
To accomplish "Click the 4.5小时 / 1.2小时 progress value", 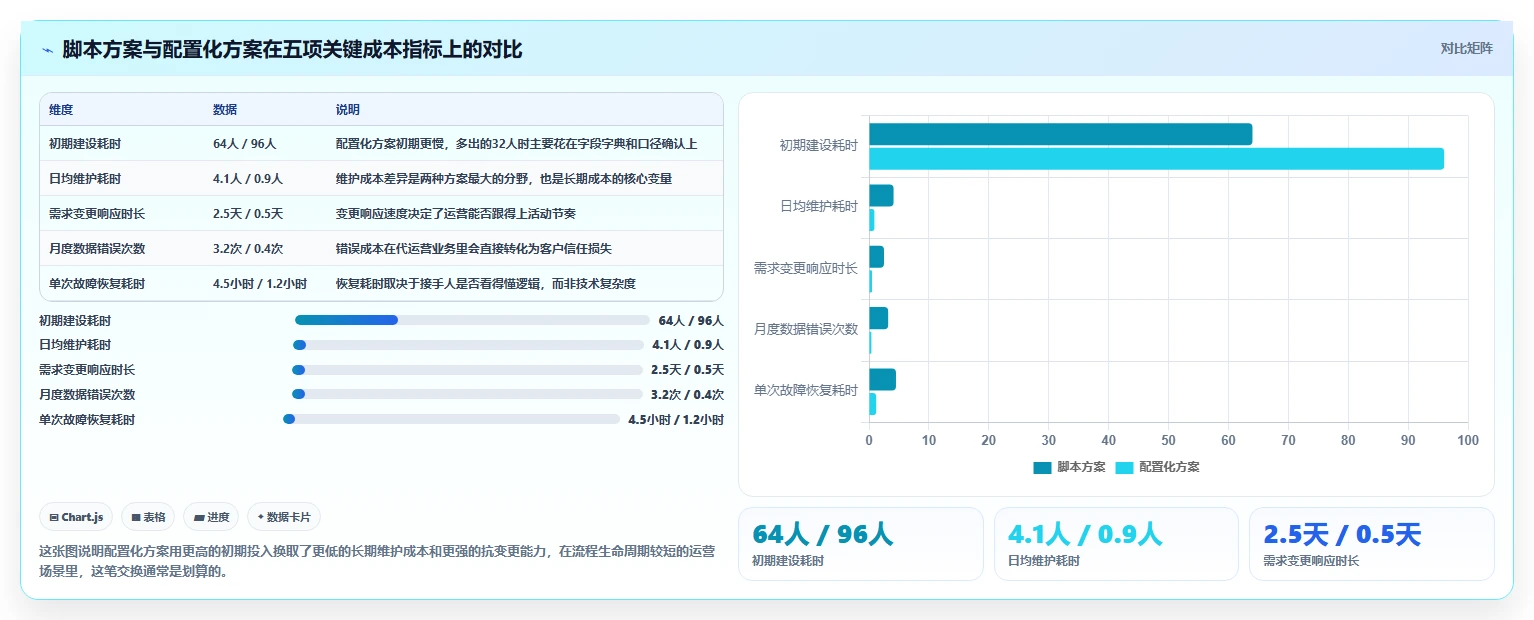I will point(676,420).
